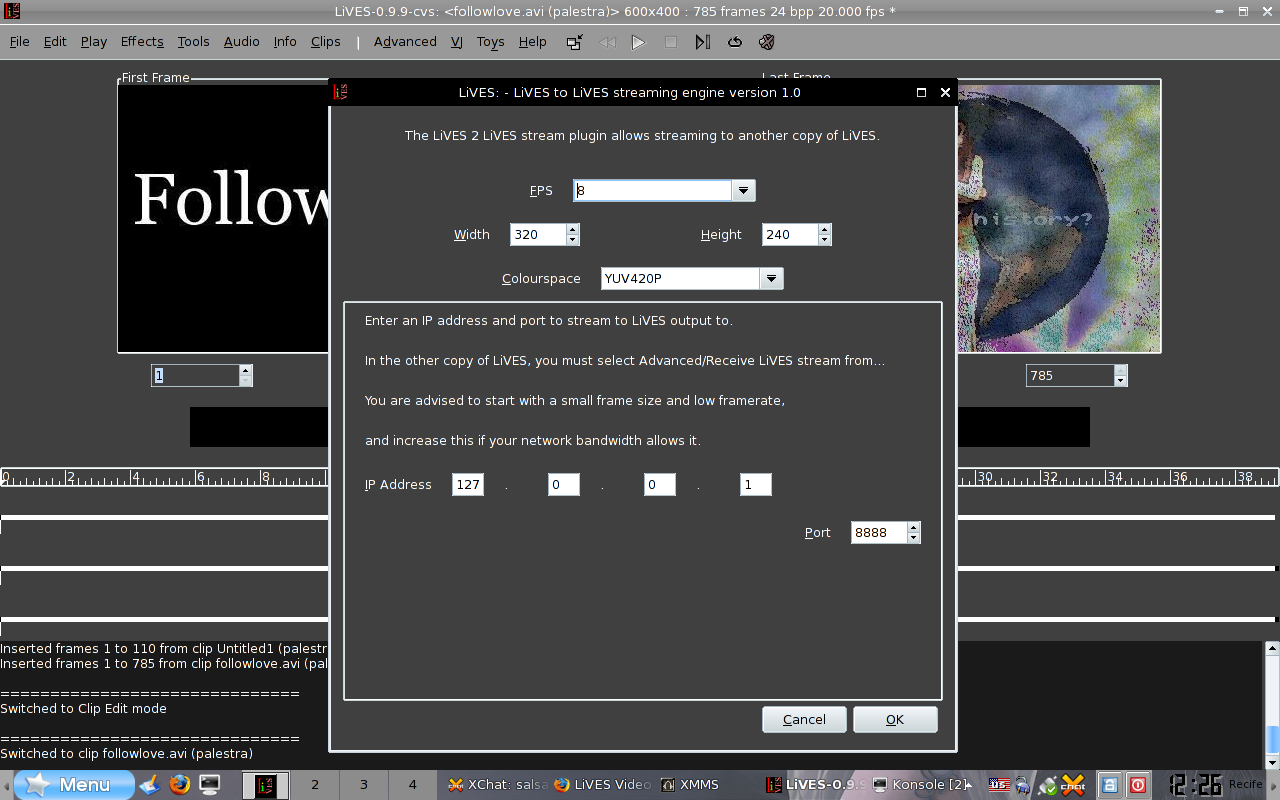Screen dimensions: 1280x800
Task: Open the Audio menu
Action: (241, 42)
